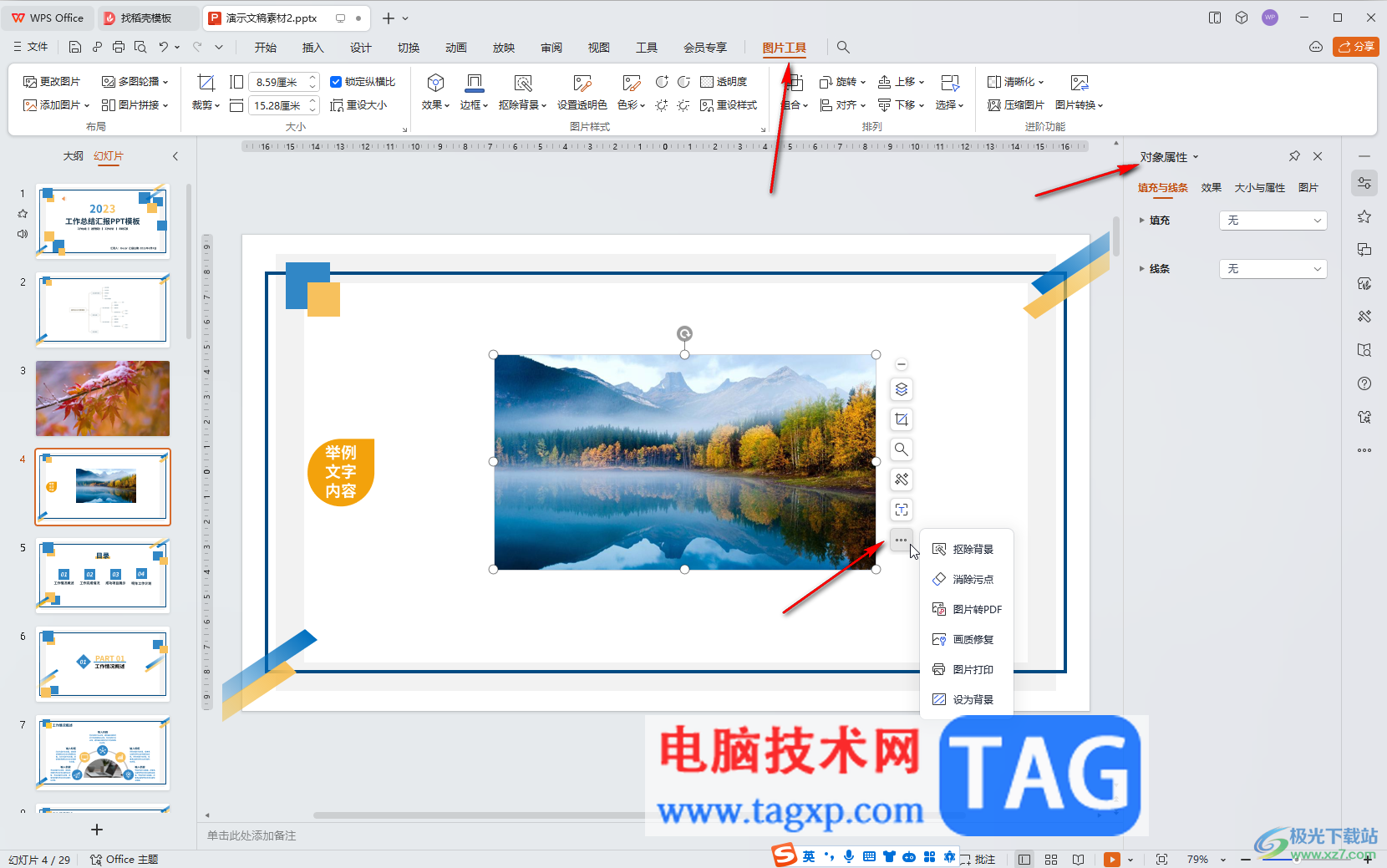Click Change Picture (更改图片) button
The image size is (1387, 868).
[x=52, y=82]
